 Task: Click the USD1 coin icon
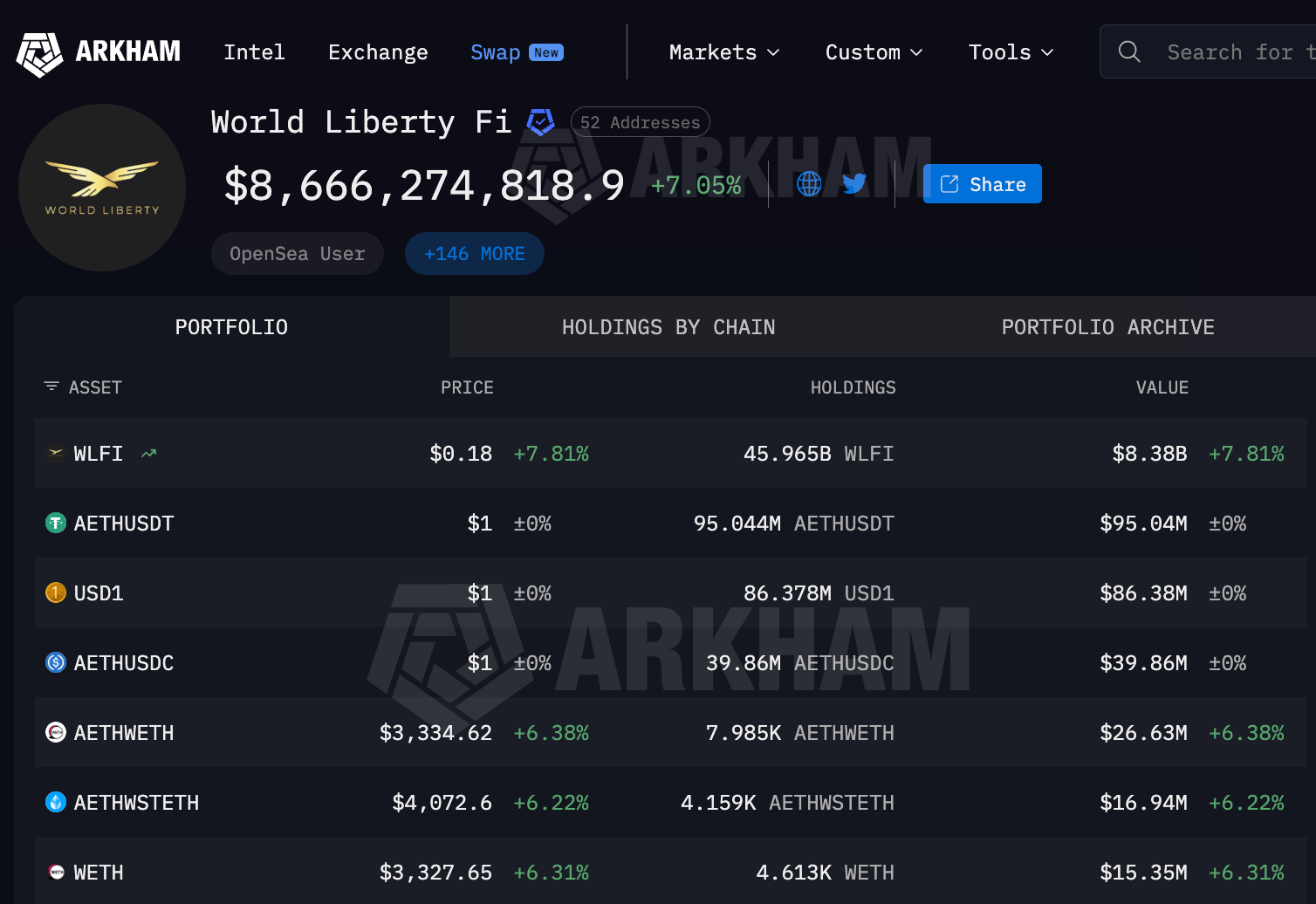(55, 592)
